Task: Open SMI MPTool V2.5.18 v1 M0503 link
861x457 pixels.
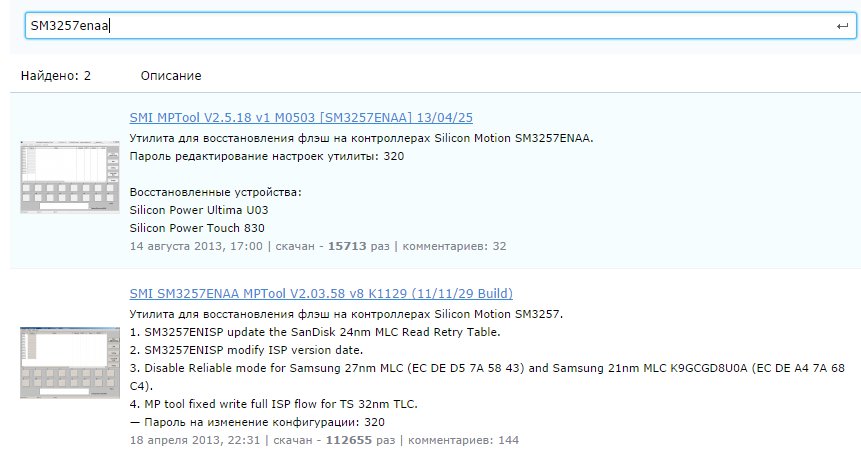Action: (301, 118)
